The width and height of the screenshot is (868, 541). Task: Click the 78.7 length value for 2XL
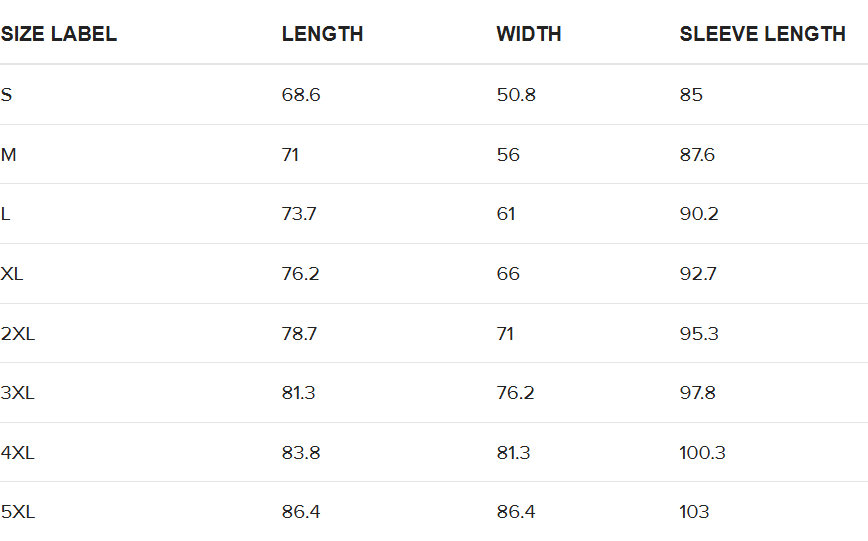[x=299, y=334]
